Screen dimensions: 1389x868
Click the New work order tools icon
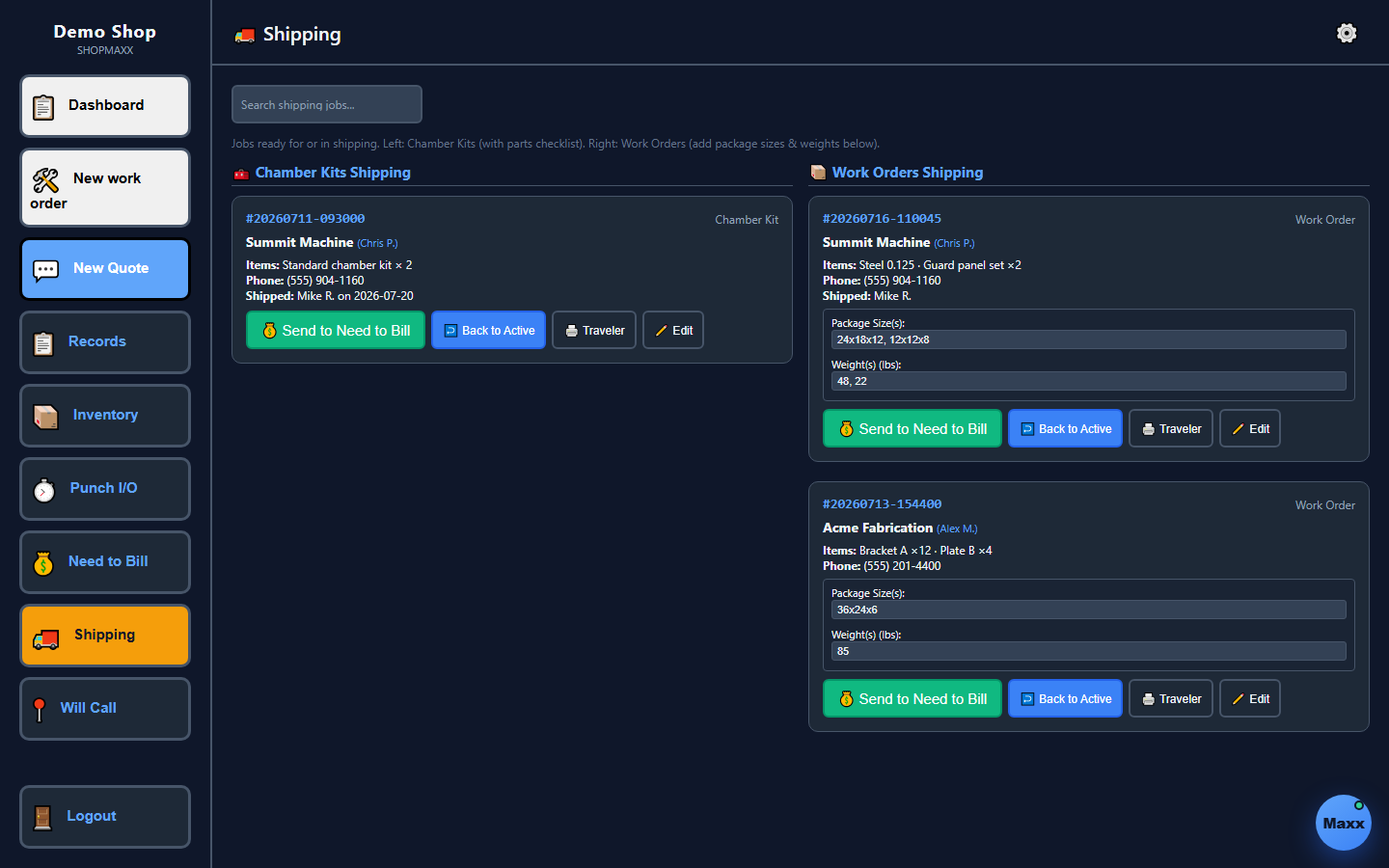45,179
